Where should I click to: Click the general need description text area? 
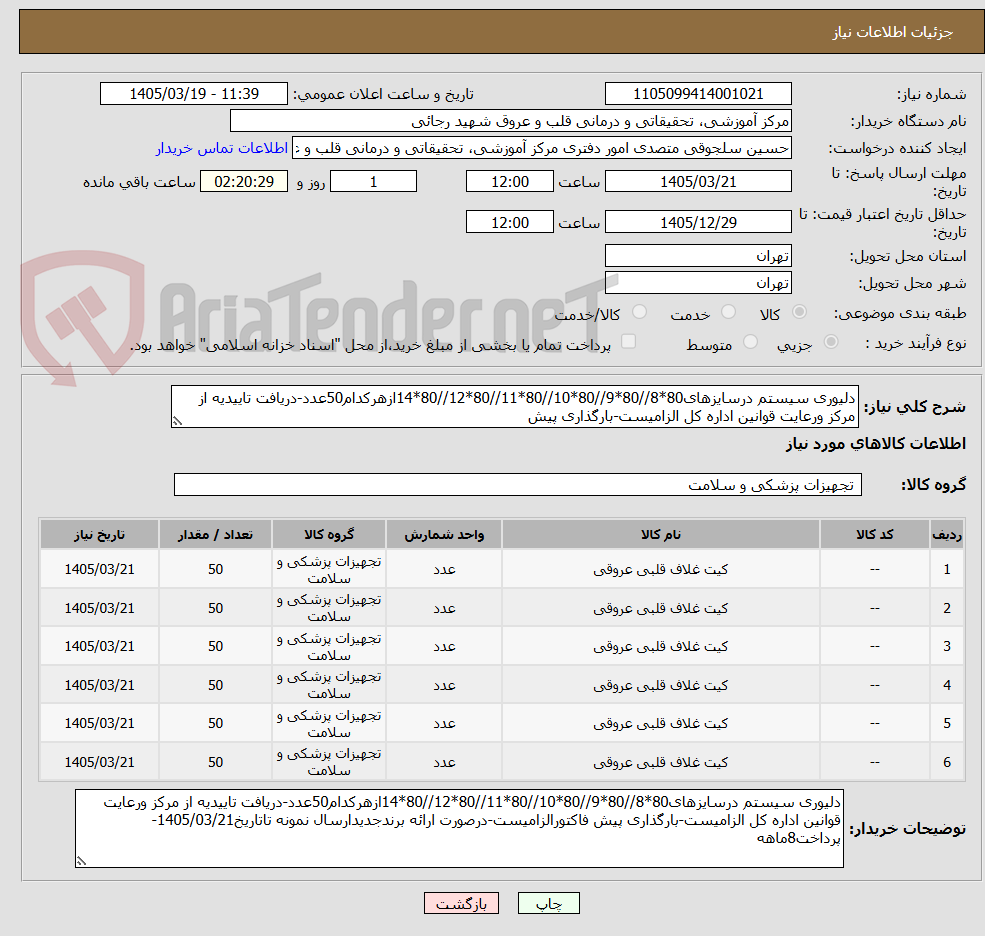click(x=514, y=407)
